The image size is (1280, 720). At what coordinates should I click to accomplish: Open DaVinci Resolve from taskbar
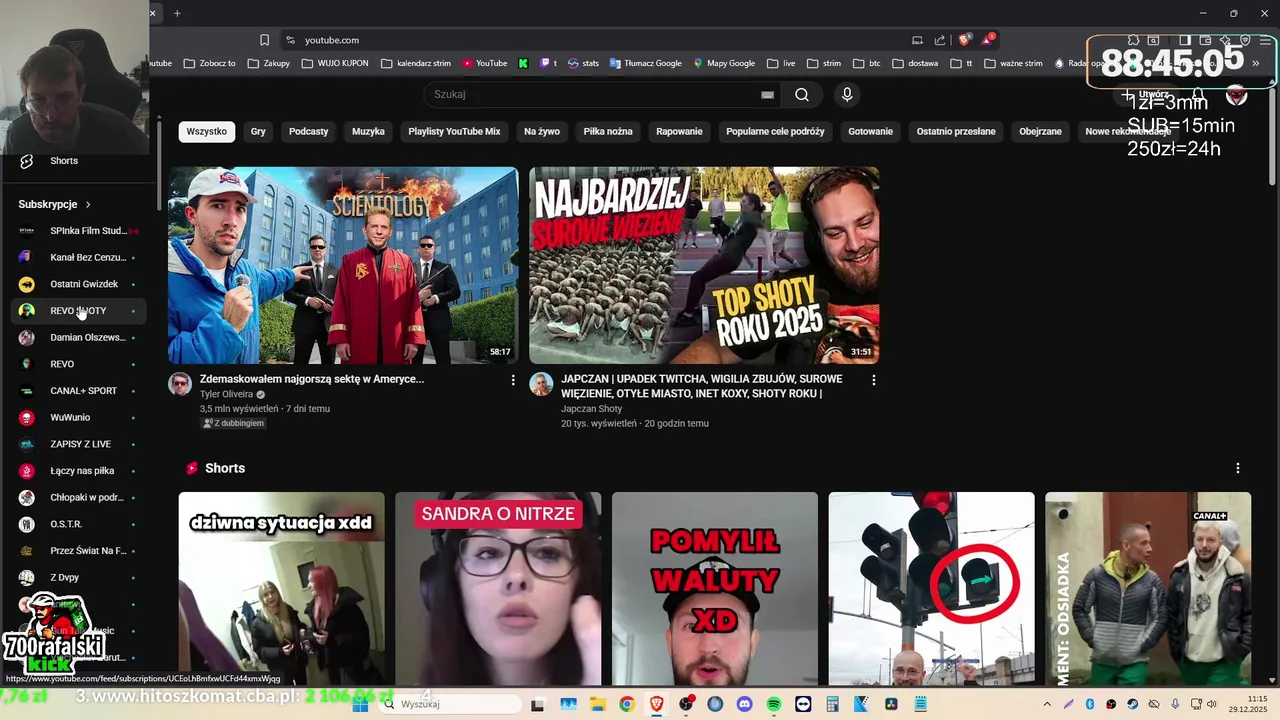pyautogui.click(x=891, y=704)
